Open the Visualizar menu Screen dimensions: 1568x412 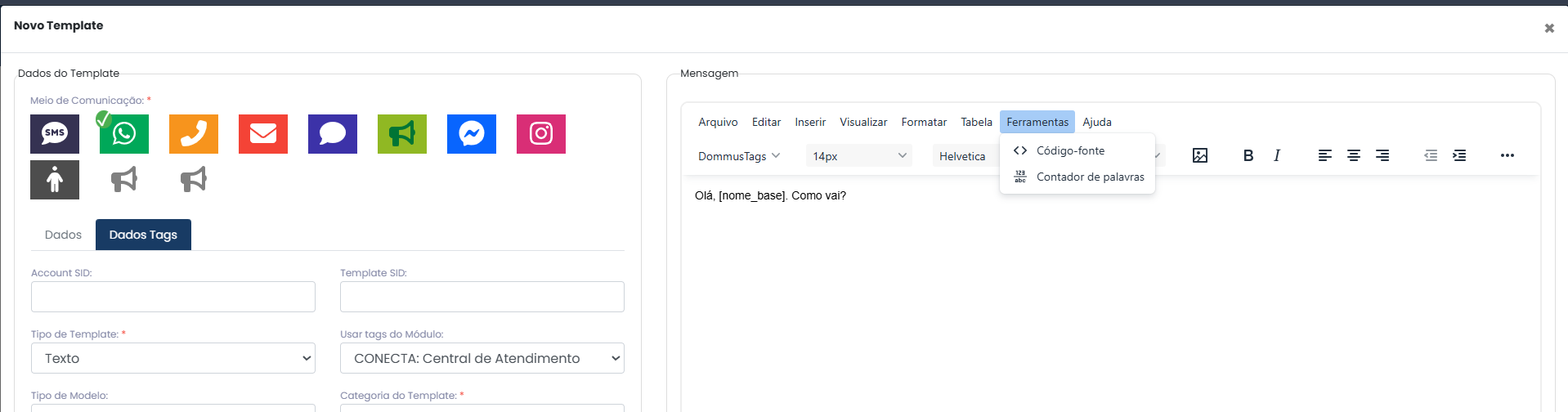click(x=863, y=122)
